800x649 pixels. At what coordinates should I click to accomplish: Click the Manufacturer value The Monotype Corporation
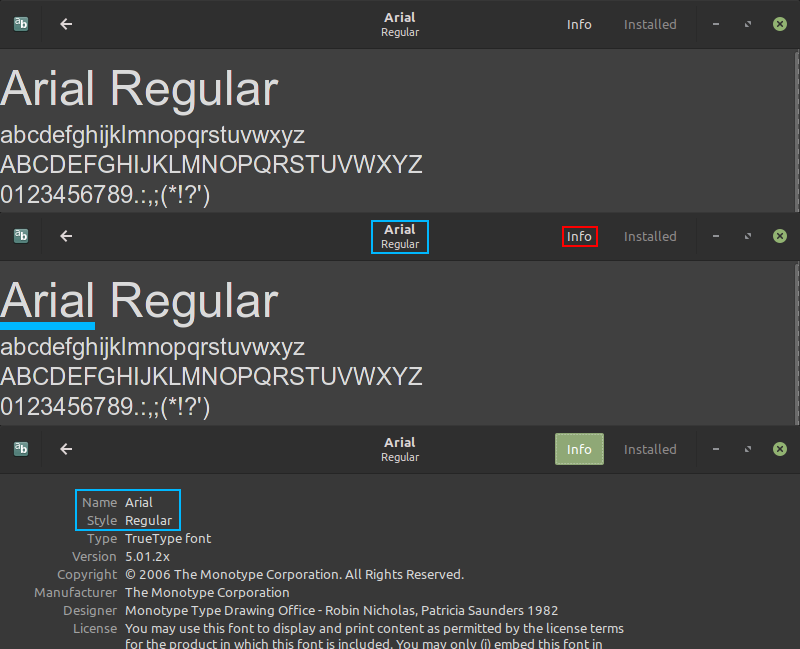pyautogui.click(x=207, y=592)
